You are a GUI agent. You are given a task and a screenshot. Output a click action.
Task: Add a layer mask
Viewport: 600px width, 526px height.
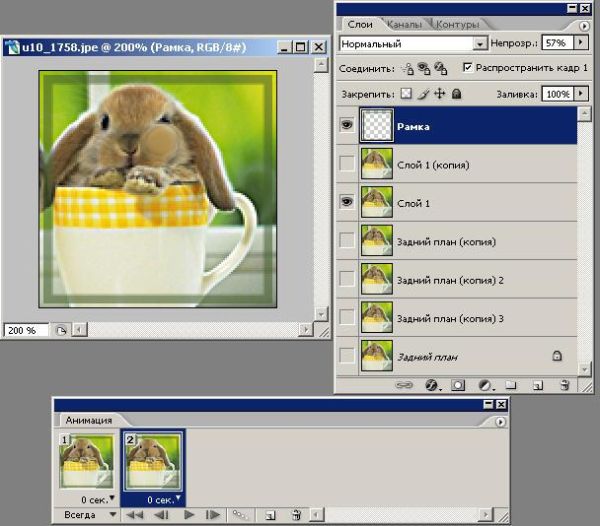click(x=458, y=385)
